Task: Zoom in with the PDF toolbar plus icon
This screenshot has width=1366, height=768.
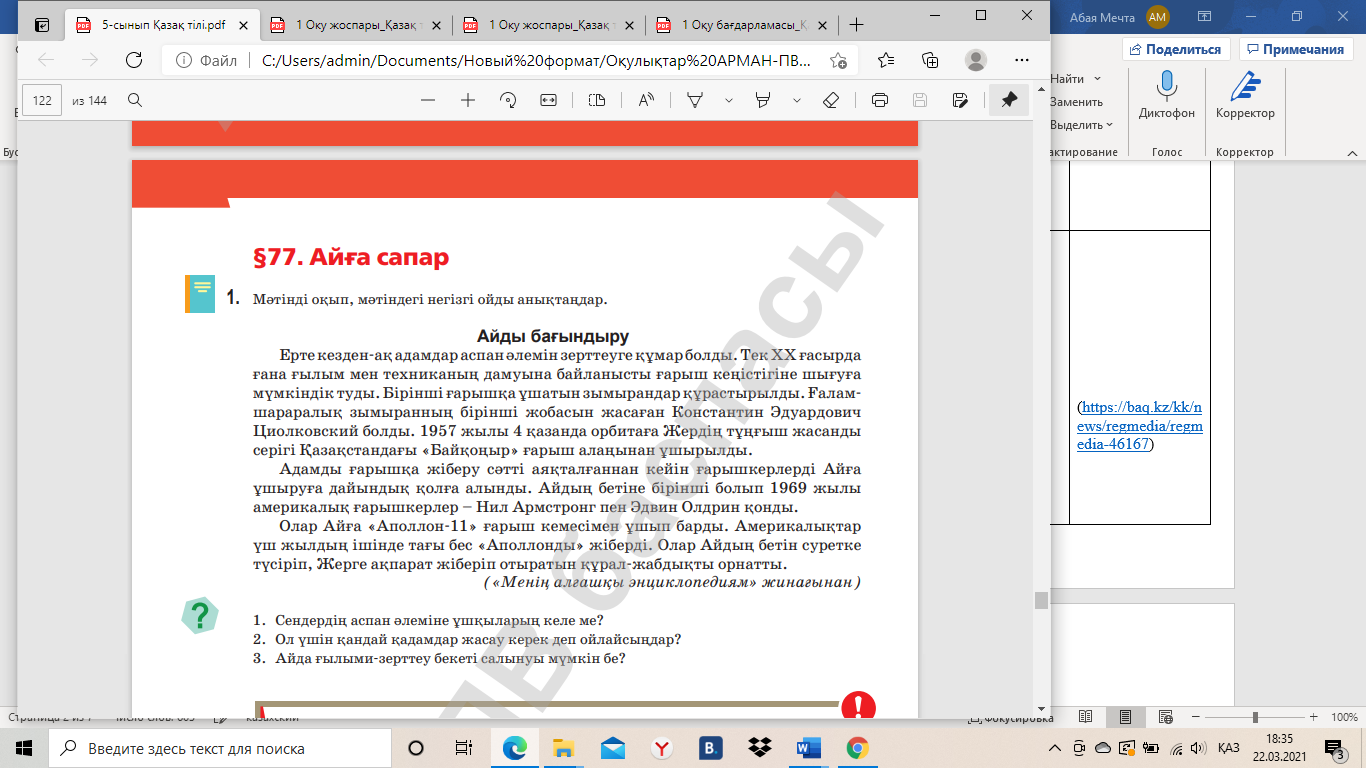Action: 467,100
